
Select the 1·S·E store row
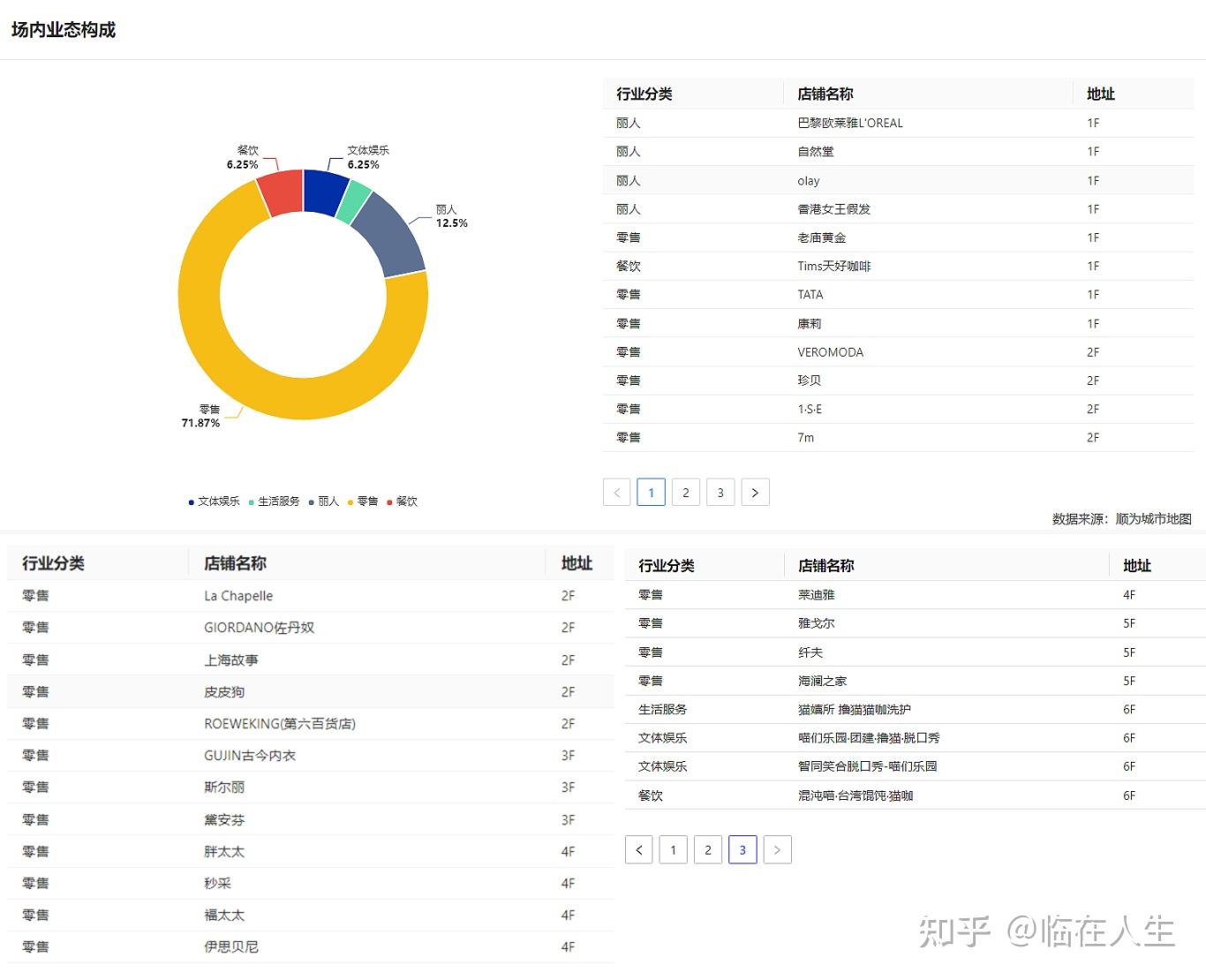[x=898, y=409]
